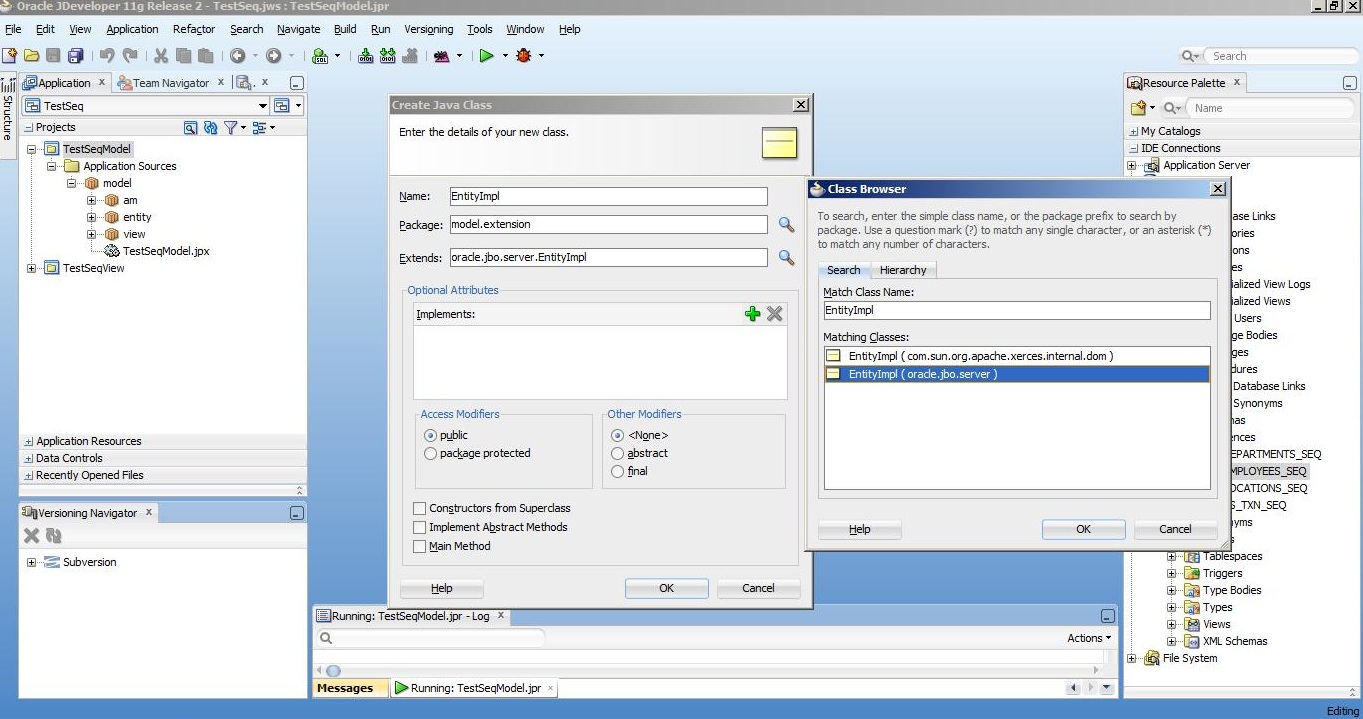Image resolution: width=1363 pixels, height=719 pixels.
Task: Click the search magnifier in Log panel
Action: pyautogui.click(x=326, y=638)
